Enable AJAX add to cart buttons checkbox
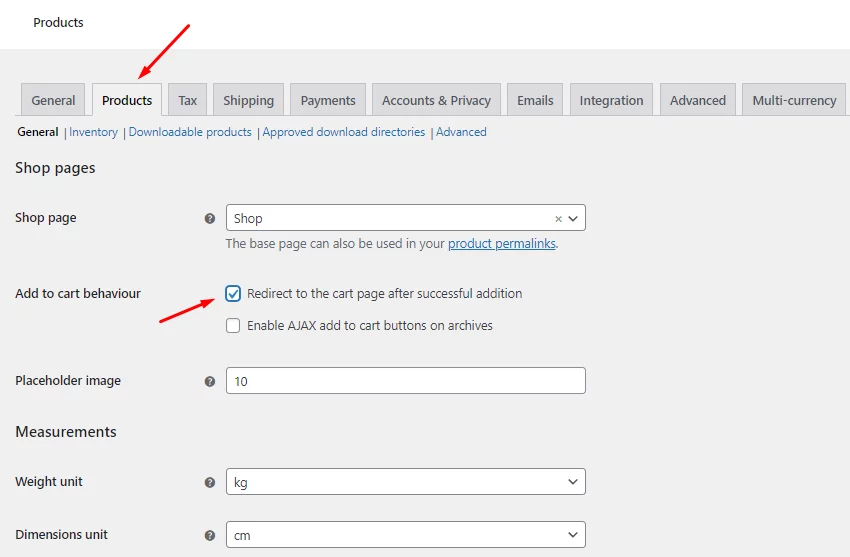The image size is (850, 557). click(x=233, y=326)
